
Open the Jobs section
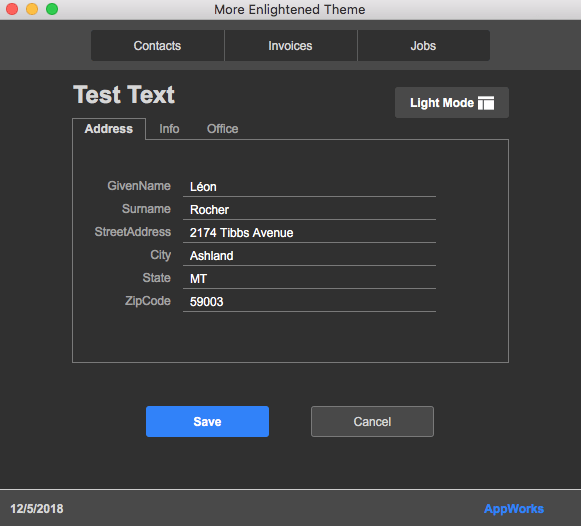pos(424,46)
